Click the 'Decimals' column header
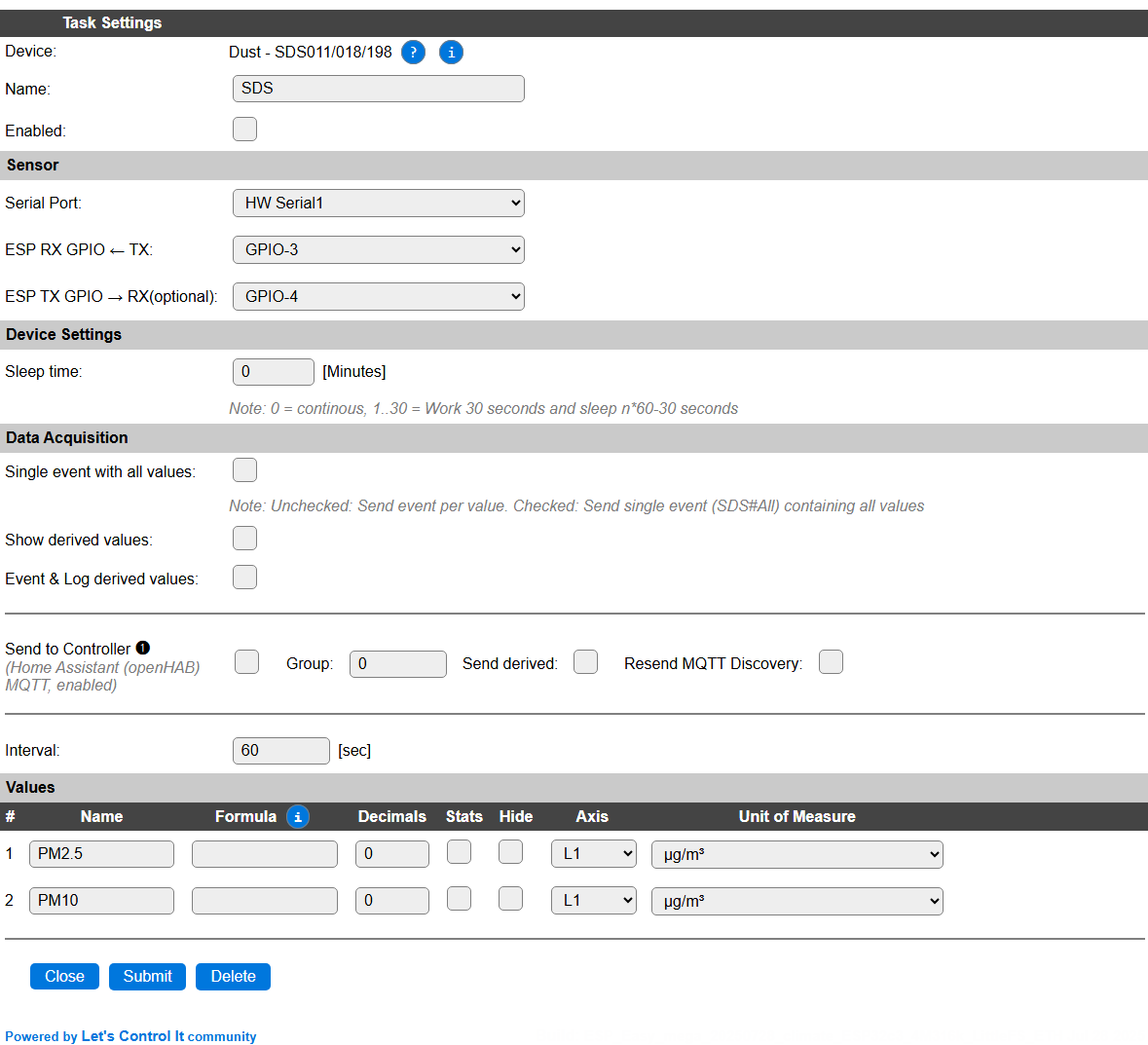Screen dimensions: 1148x1045 click(391, 816)
